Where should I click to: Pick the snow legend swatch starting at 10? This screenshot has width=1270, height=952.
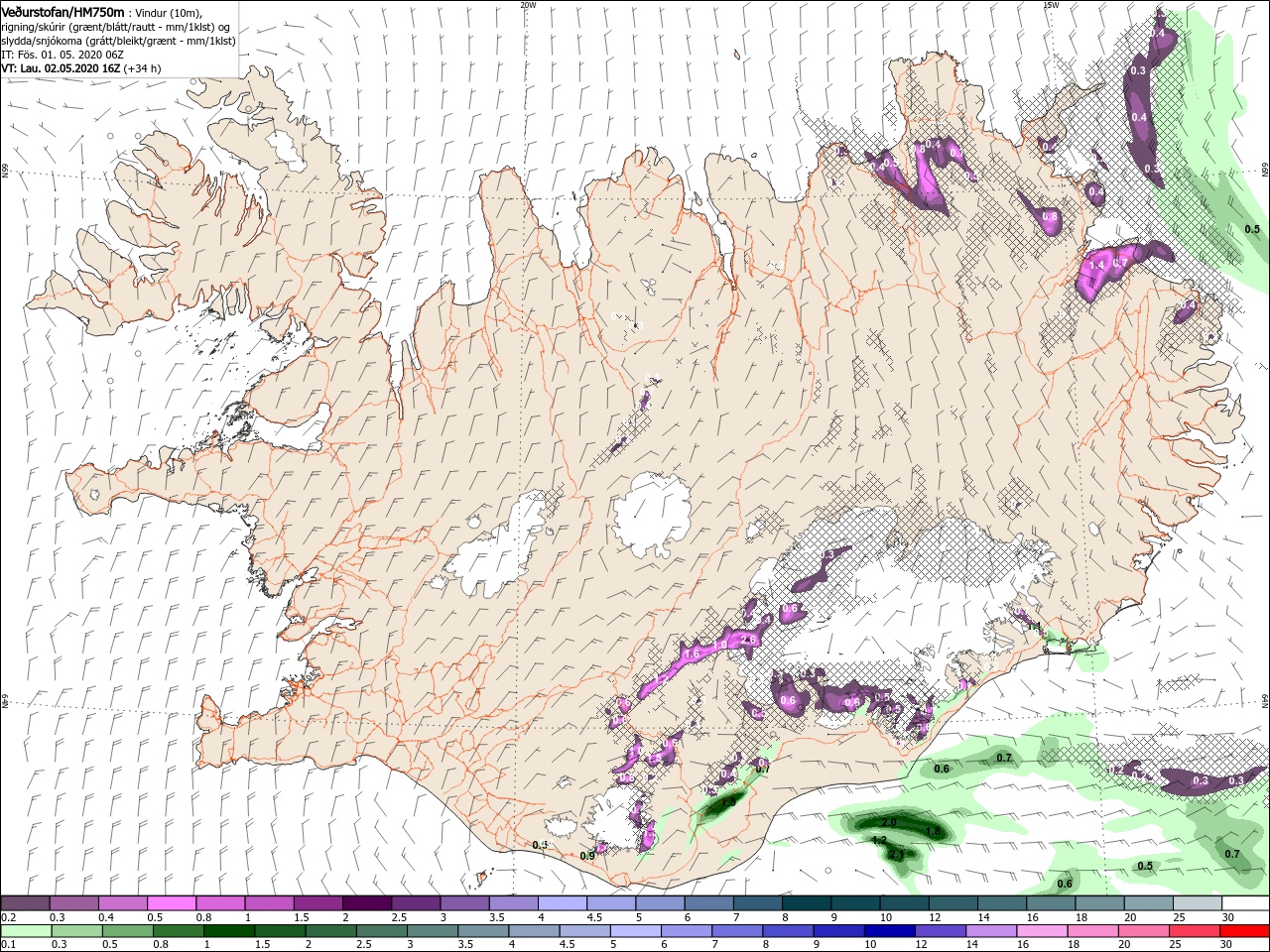tap(903, 902)
